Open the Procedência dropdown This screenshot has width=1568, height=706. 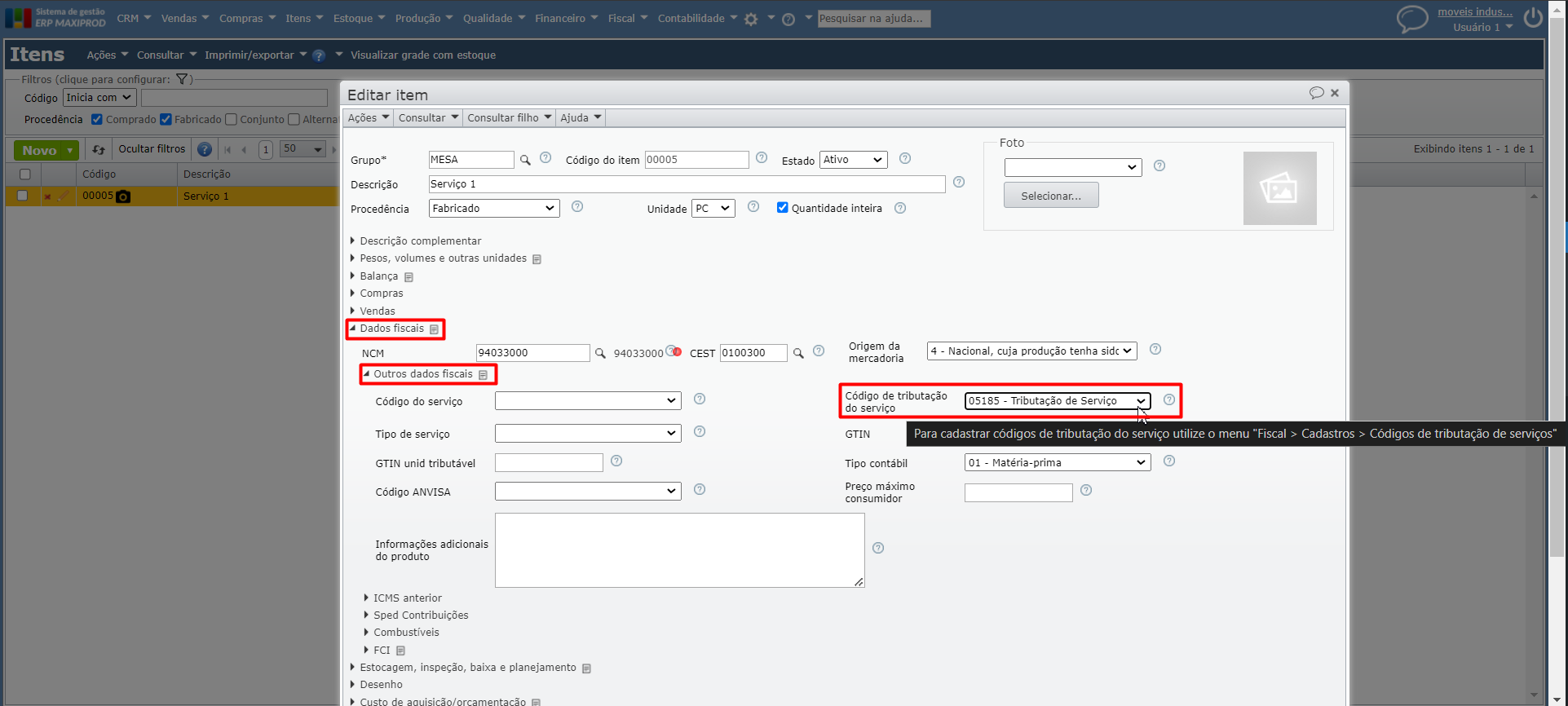(x=494, y=209)
